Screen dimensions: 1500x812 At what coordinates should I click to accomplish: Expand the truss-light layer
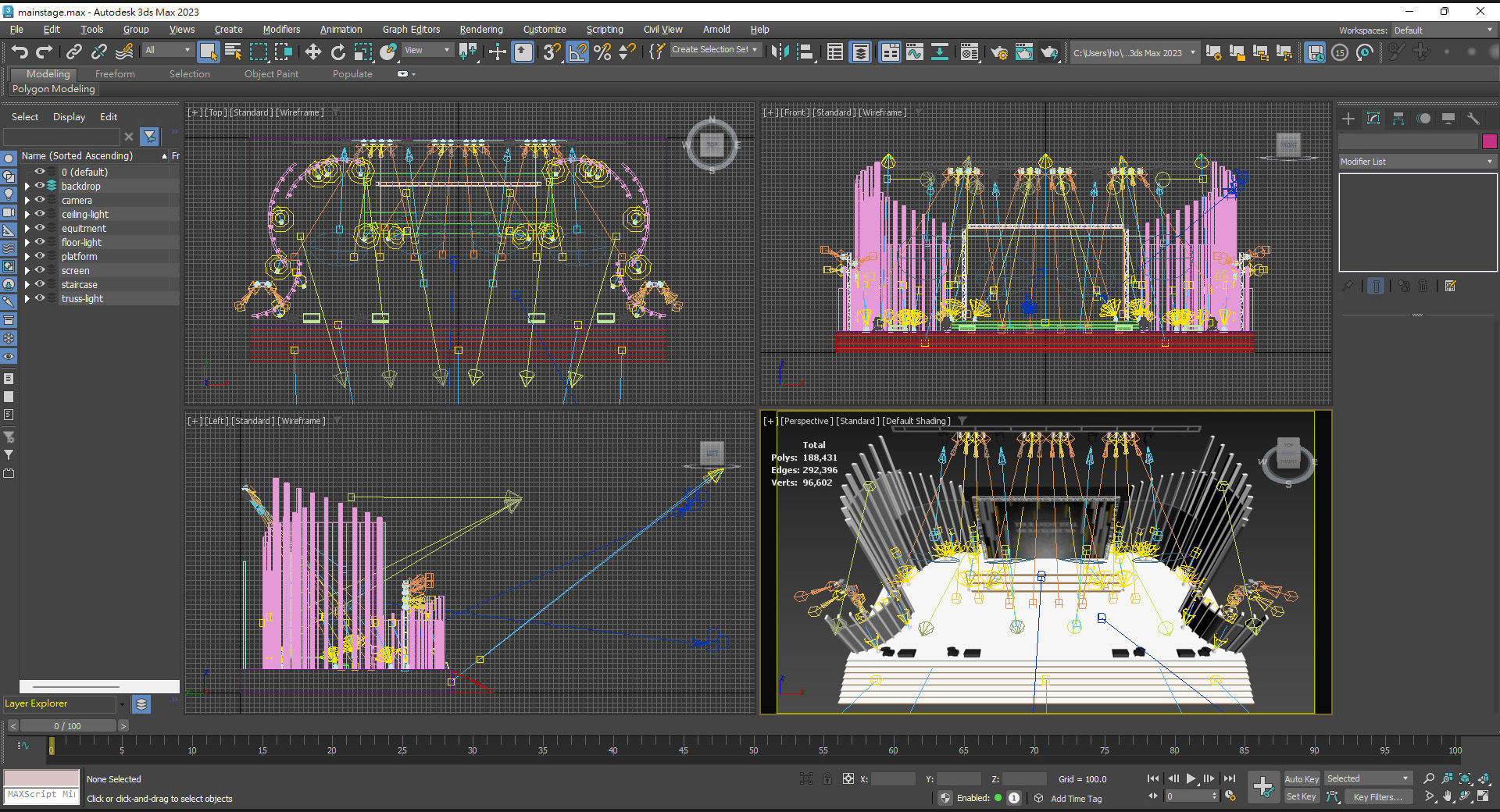(x=27, y=299)
